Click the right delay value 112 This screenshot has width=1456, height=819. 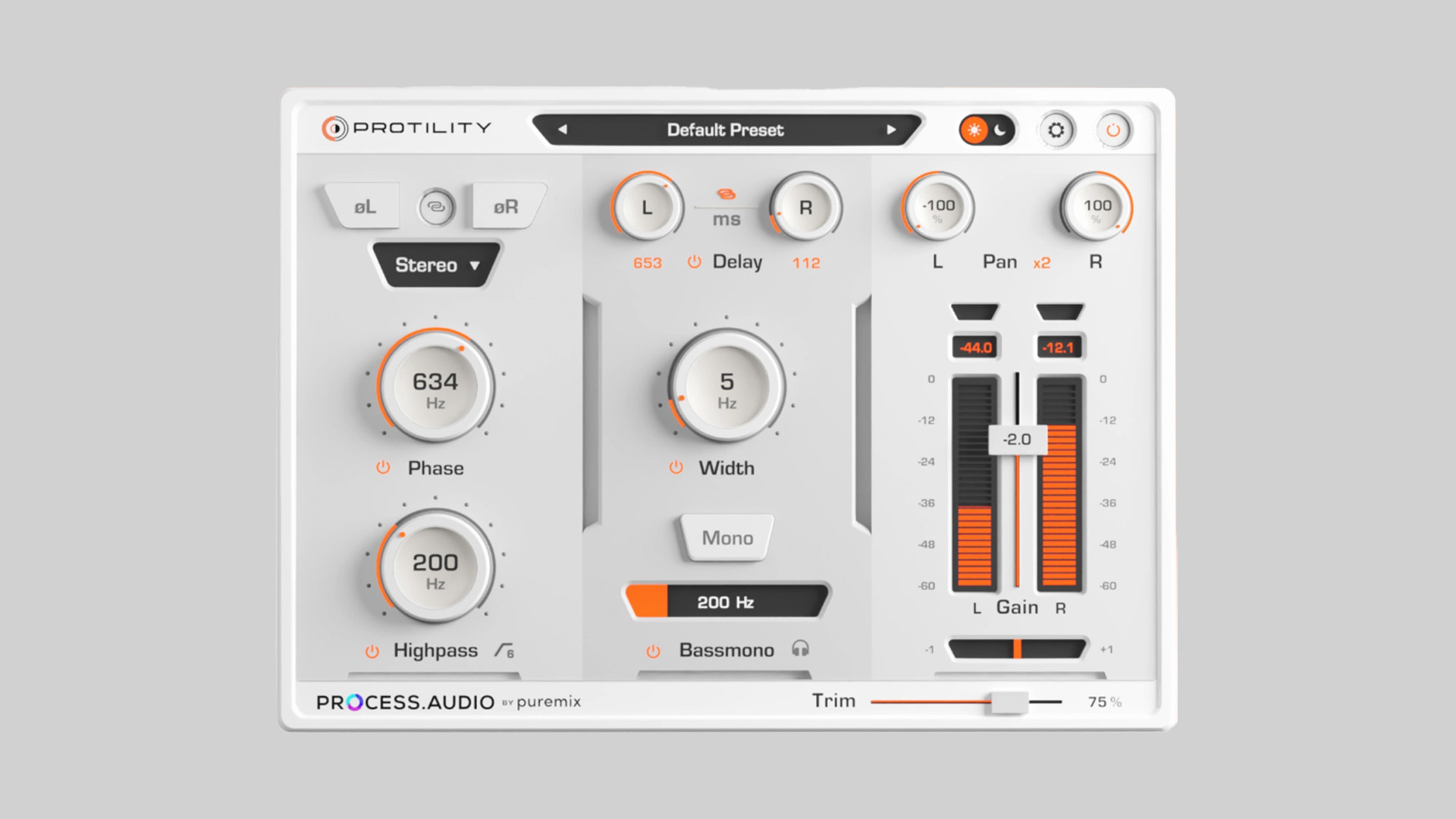tap(806, 263)
